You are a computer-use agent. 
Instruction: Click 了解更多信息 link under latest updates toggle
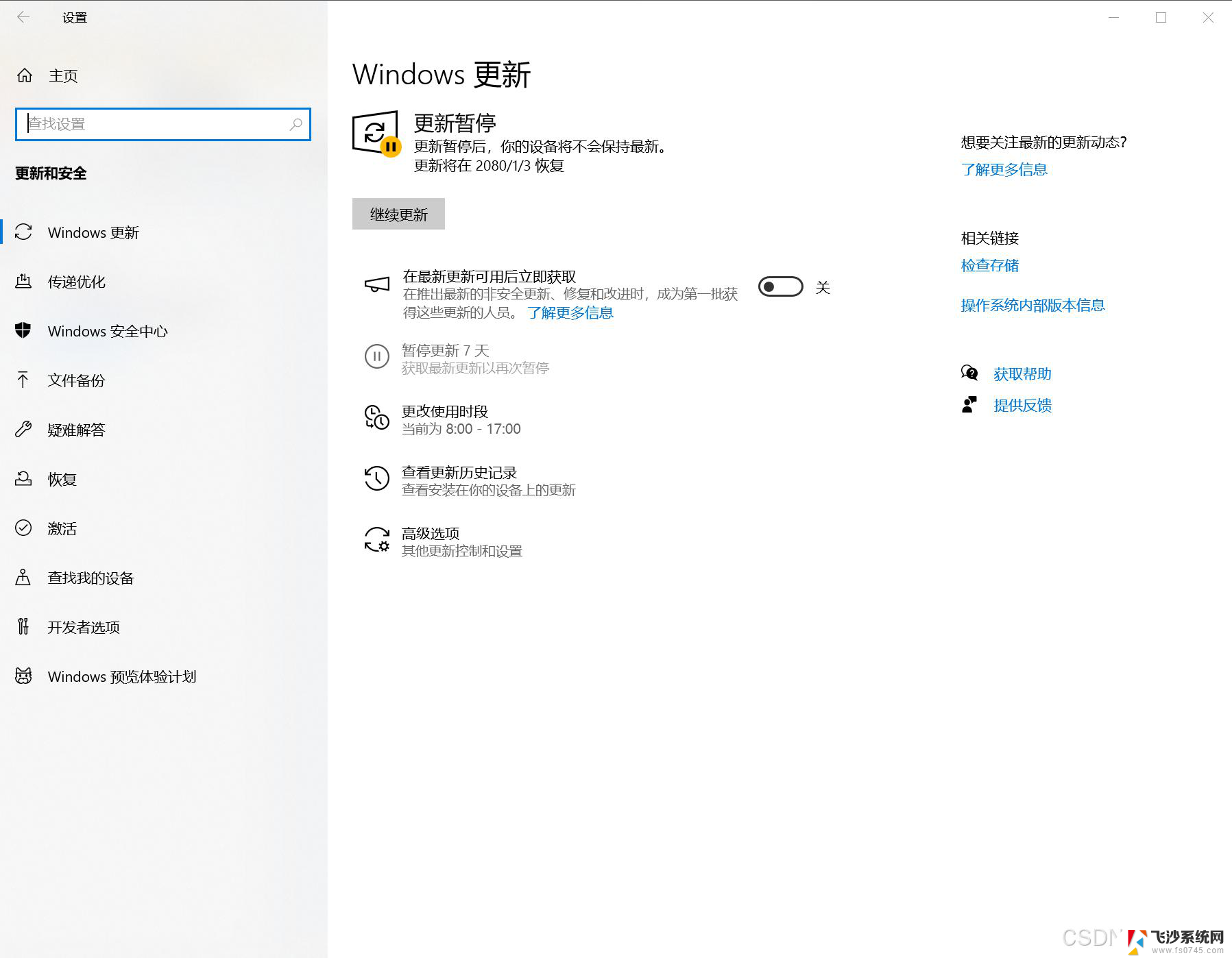570,313
